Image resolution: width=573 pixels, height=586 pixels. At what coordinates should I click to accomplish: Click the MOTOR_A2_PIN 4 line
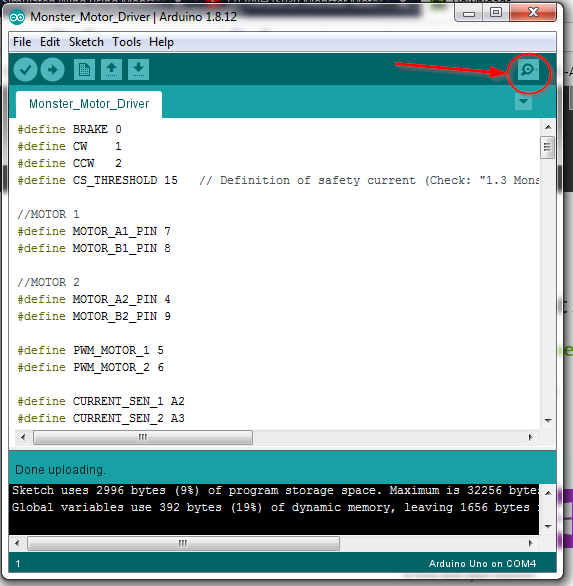[94, 299]
